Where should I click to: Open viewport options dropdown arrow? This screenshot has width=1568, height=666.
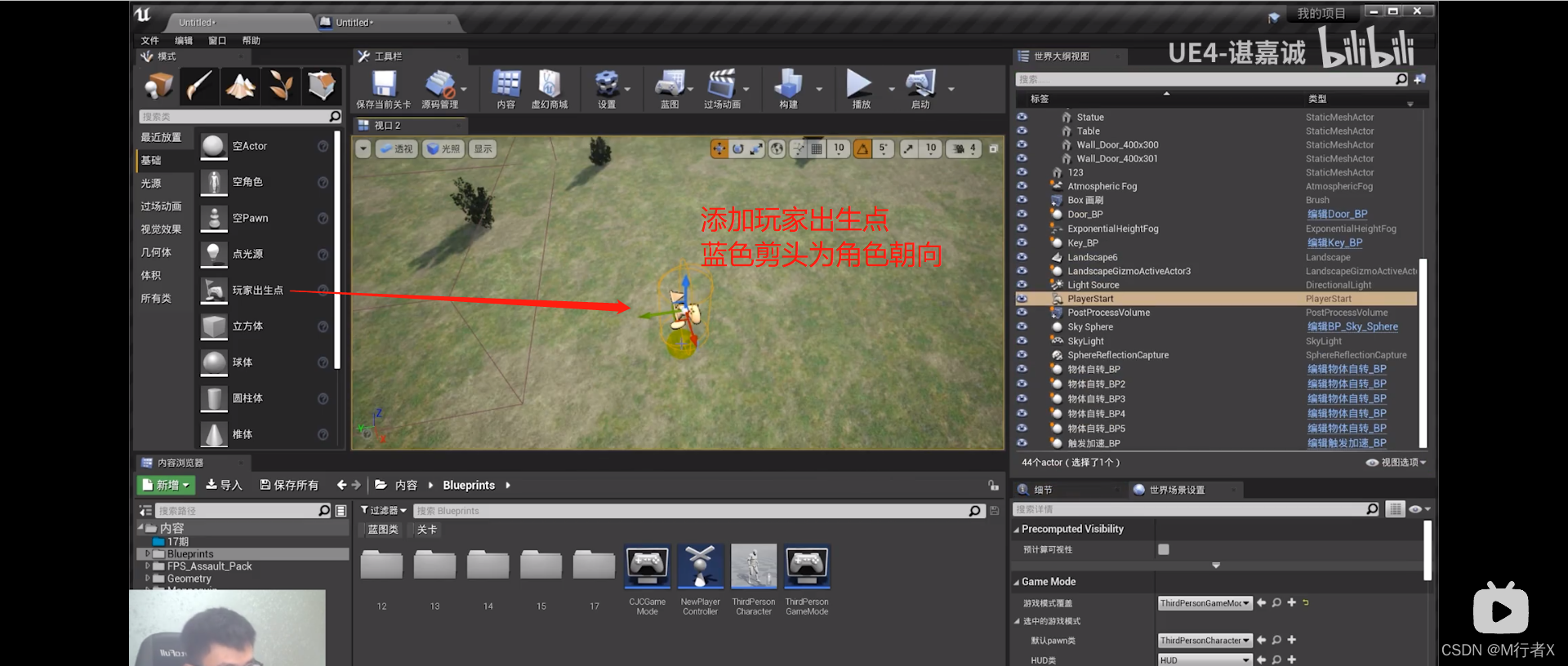(363, 149)
